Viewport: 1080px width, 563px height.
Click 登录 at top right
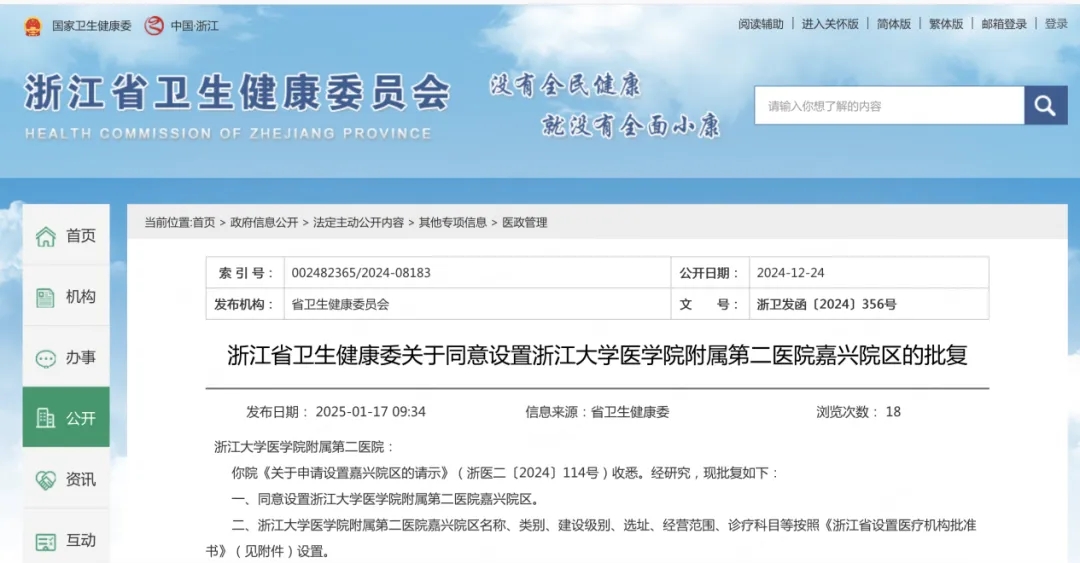(1056, 24)
